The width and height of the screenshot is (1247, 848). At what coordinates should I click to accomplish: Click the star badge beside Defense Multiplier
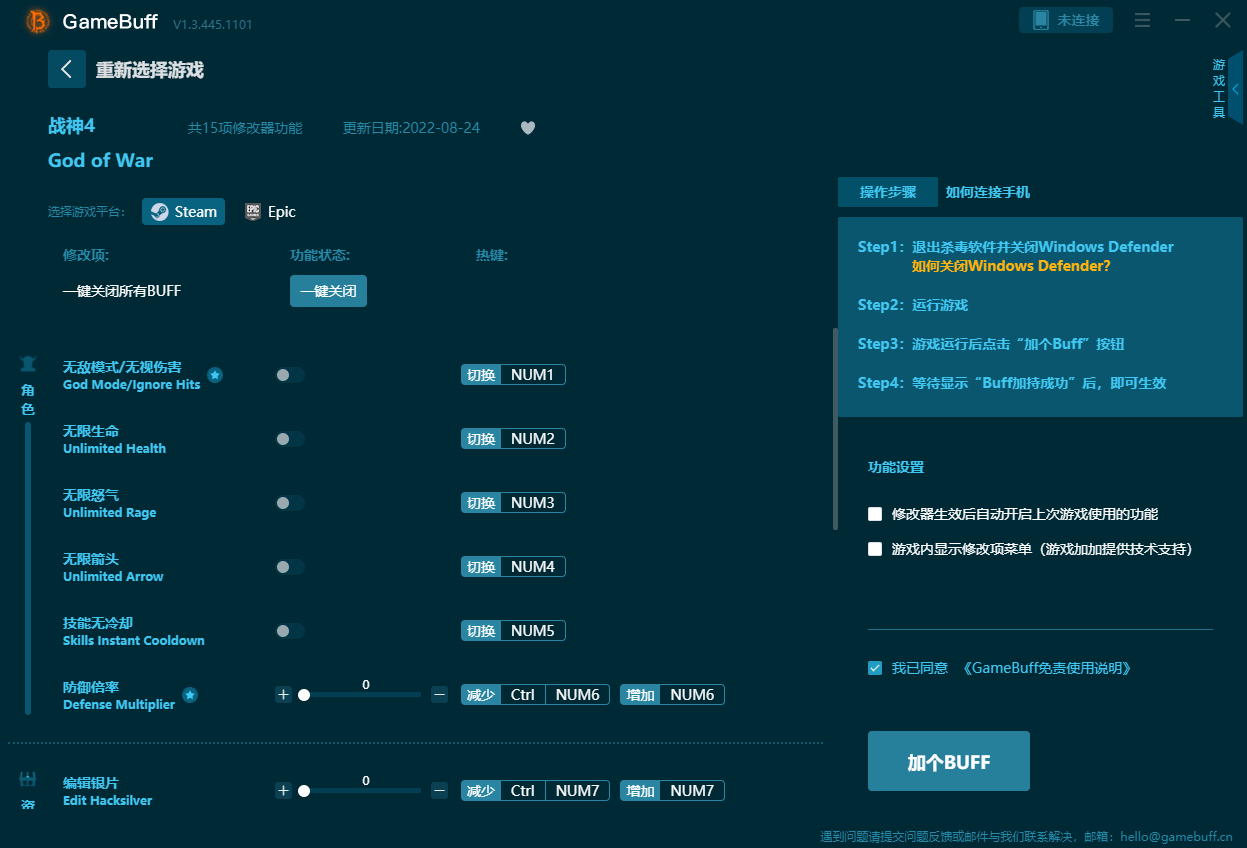(x=190, y=695)
